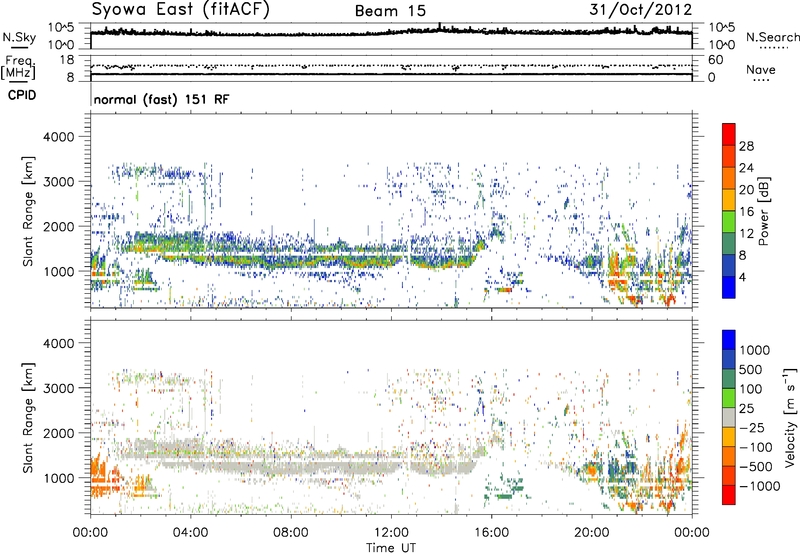Click the 'N.Sky' legend label
The image size is (800, 554).
(19, 38)
